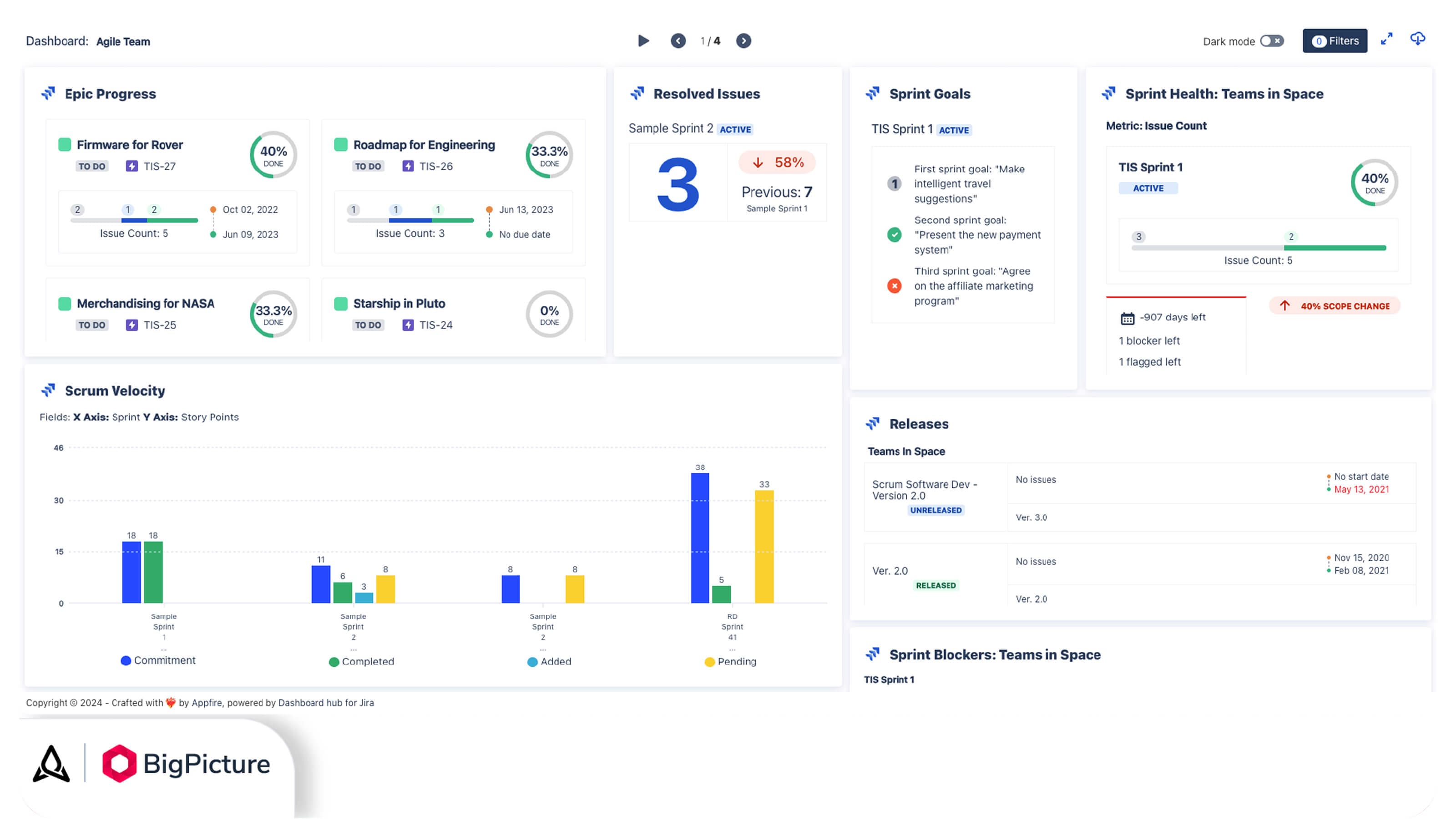Open Merchandising for NASA epic
The width and height of the screenshot is (1456, 837).
pyautogui.click(x=145, y=304)
